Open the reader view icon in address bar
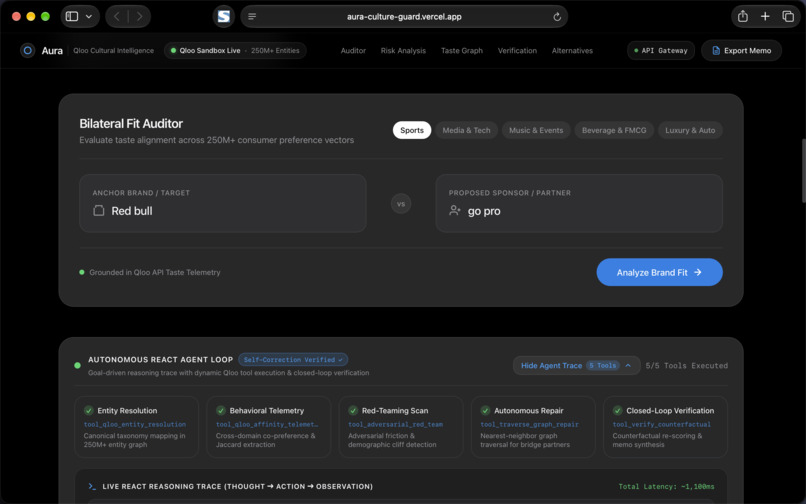Screen dimensions: 806x504 (252, 16)
